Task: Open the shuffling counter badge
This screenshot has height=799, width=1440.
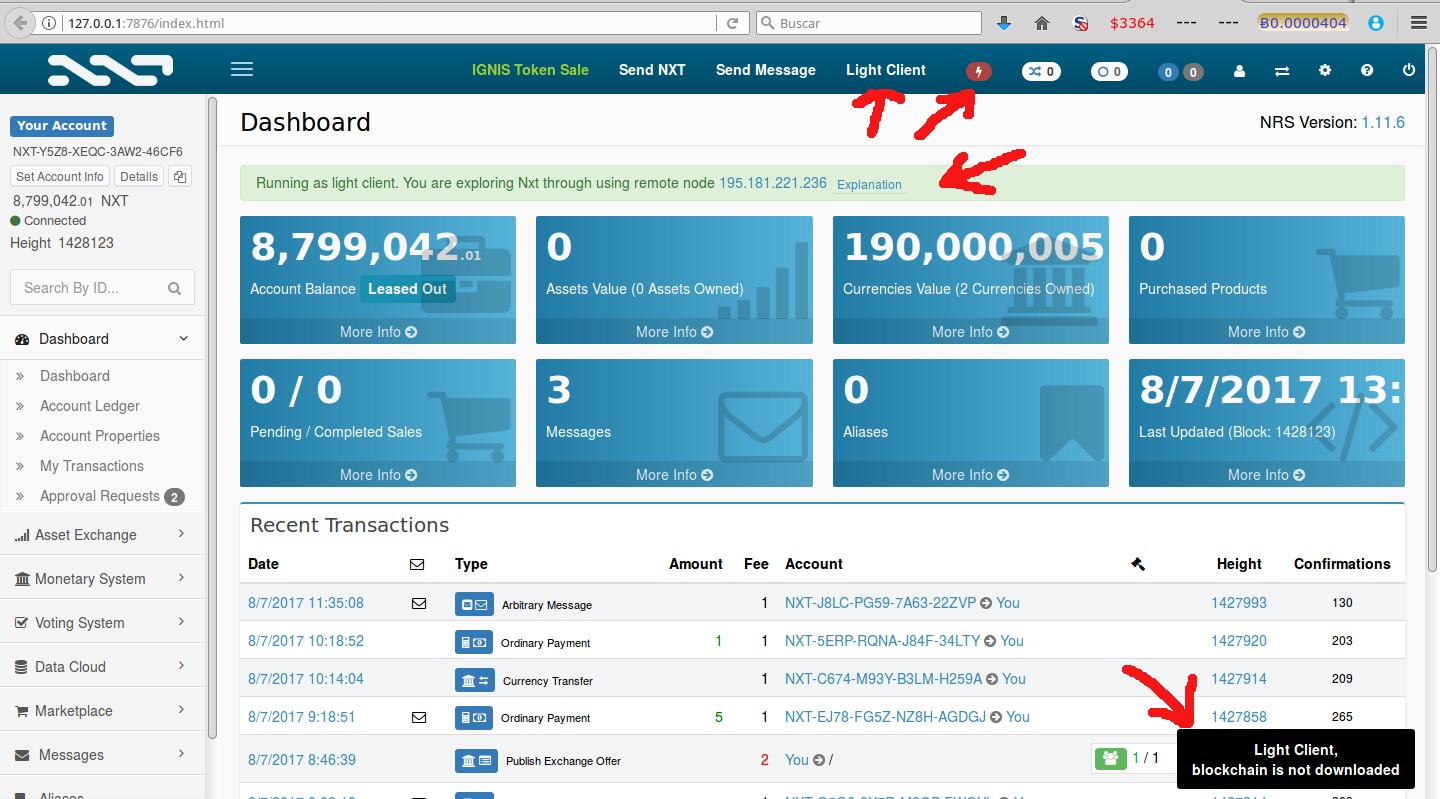Action: 1041,71
